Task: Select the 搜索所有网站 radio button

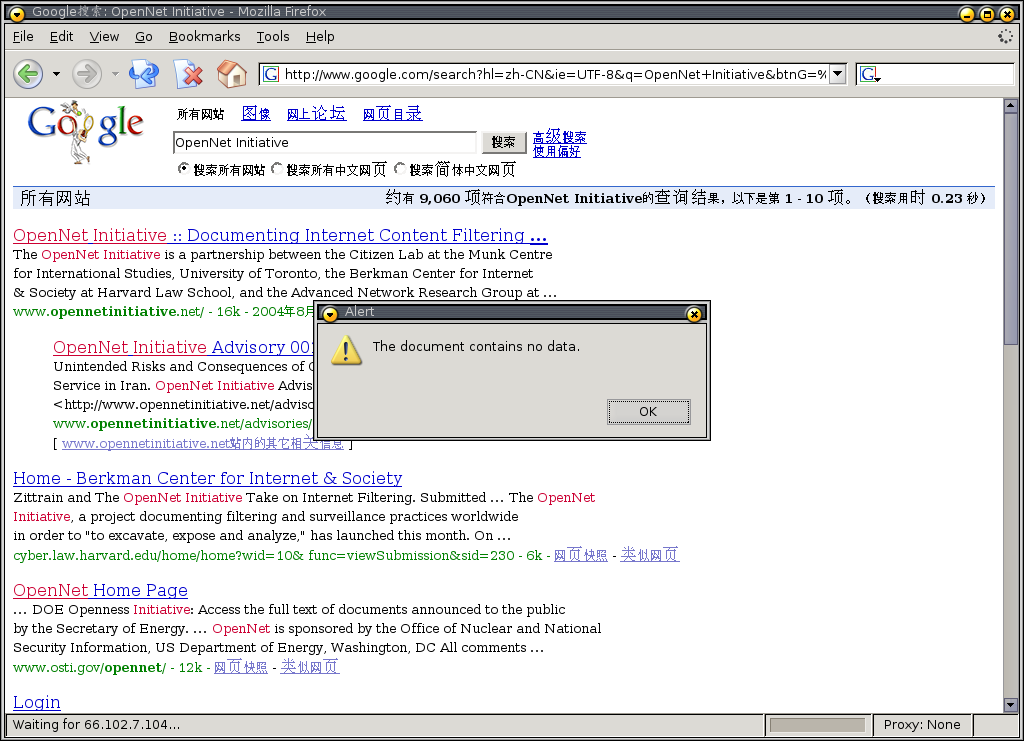Action: click(x=184, y=169)
